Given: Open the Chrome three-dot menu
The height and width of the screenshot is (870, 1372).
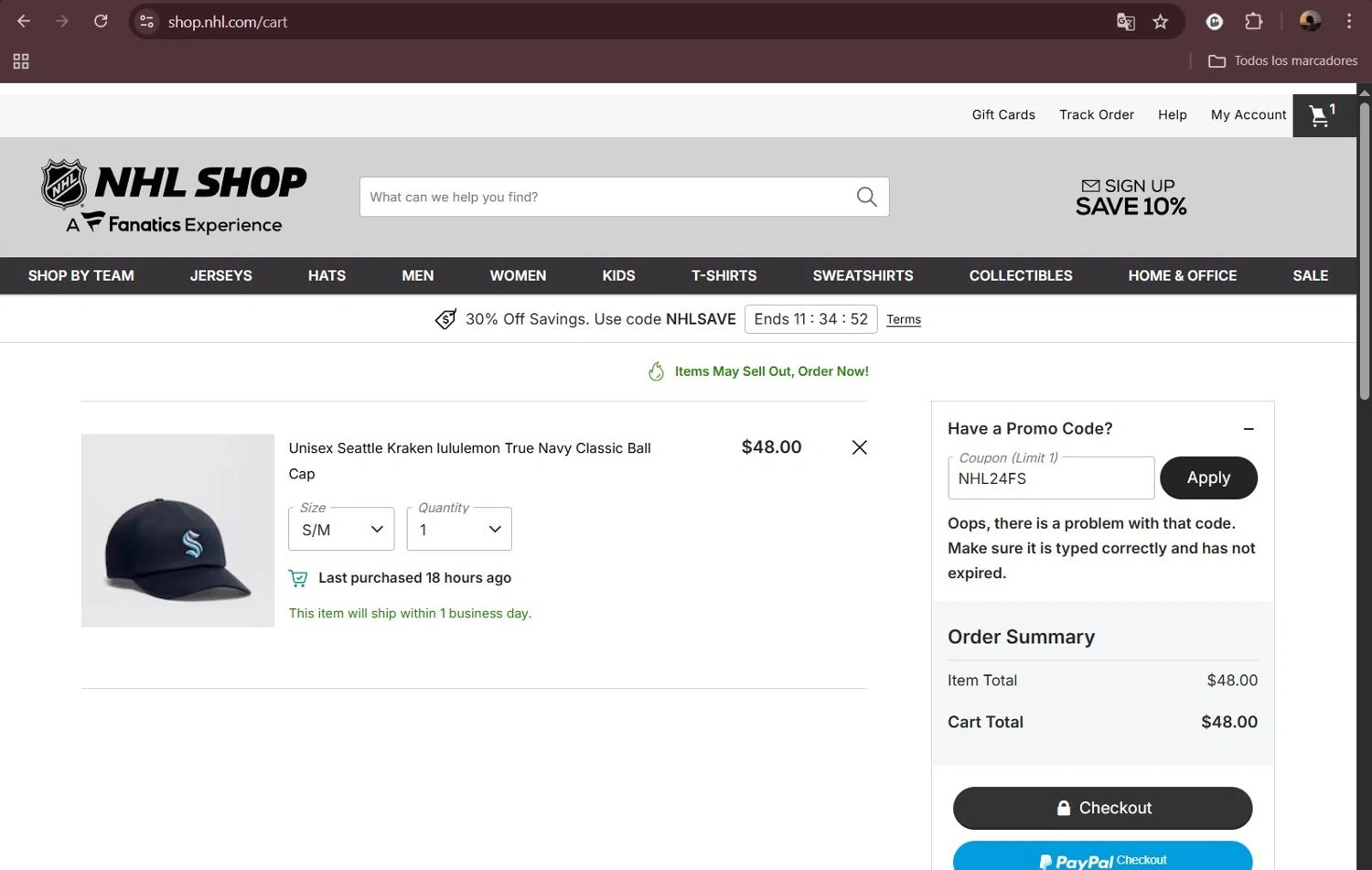Looking at the screenshot, I should click(x=1349, y=21).
